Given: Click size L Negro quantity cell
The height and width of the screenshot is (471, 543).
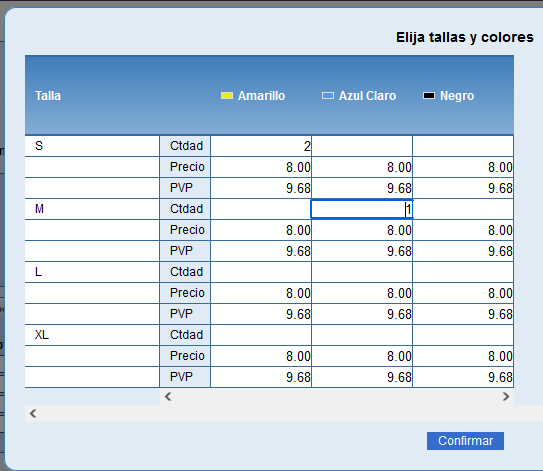Looking at the screenshot, I should pyautogui.click(x=463, y=272).
